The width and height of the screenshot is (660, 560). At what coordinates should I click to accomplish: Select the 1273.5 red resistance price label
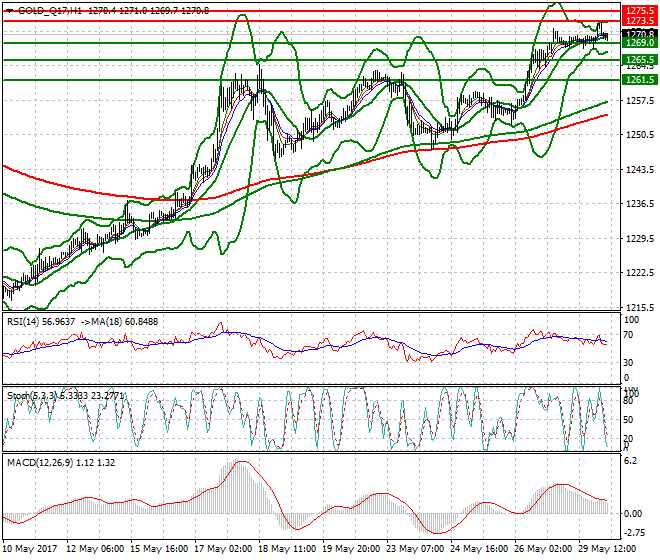(x=639, y=21)
